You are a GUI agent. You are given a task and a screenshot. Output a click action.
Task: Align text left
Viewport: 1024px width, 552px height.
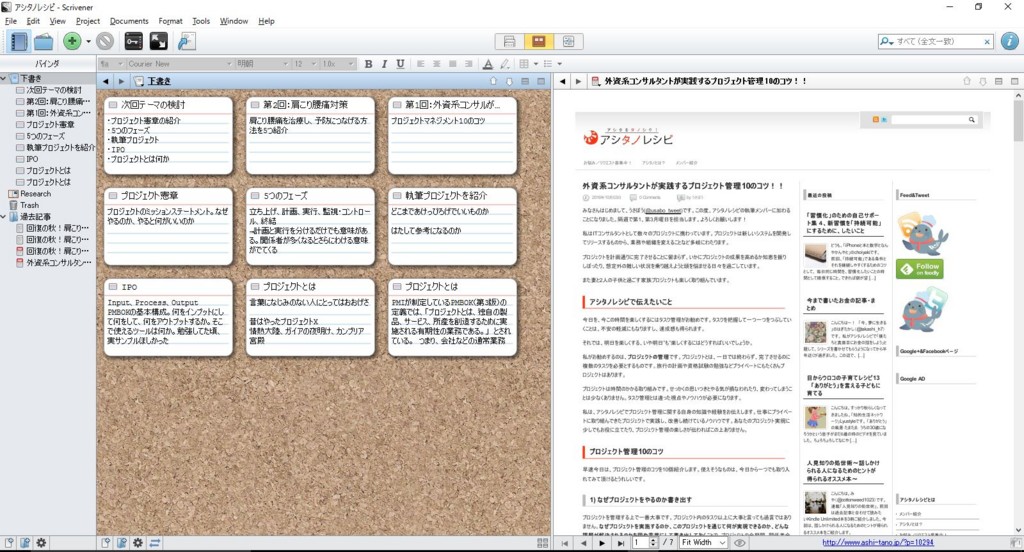[420, 63]
